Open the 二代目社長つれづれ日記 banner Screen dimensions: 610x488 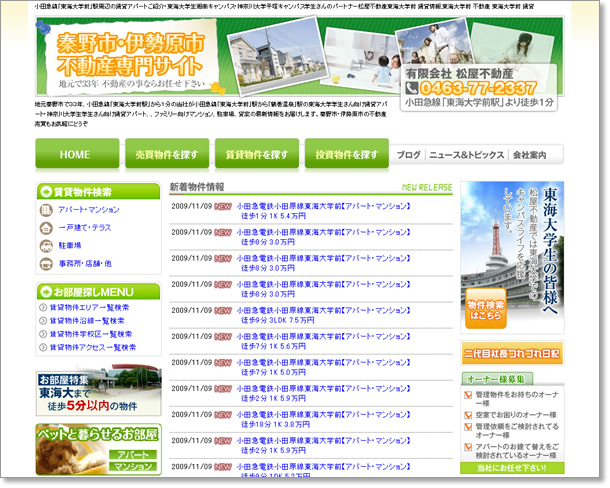[x=512, y=353]
